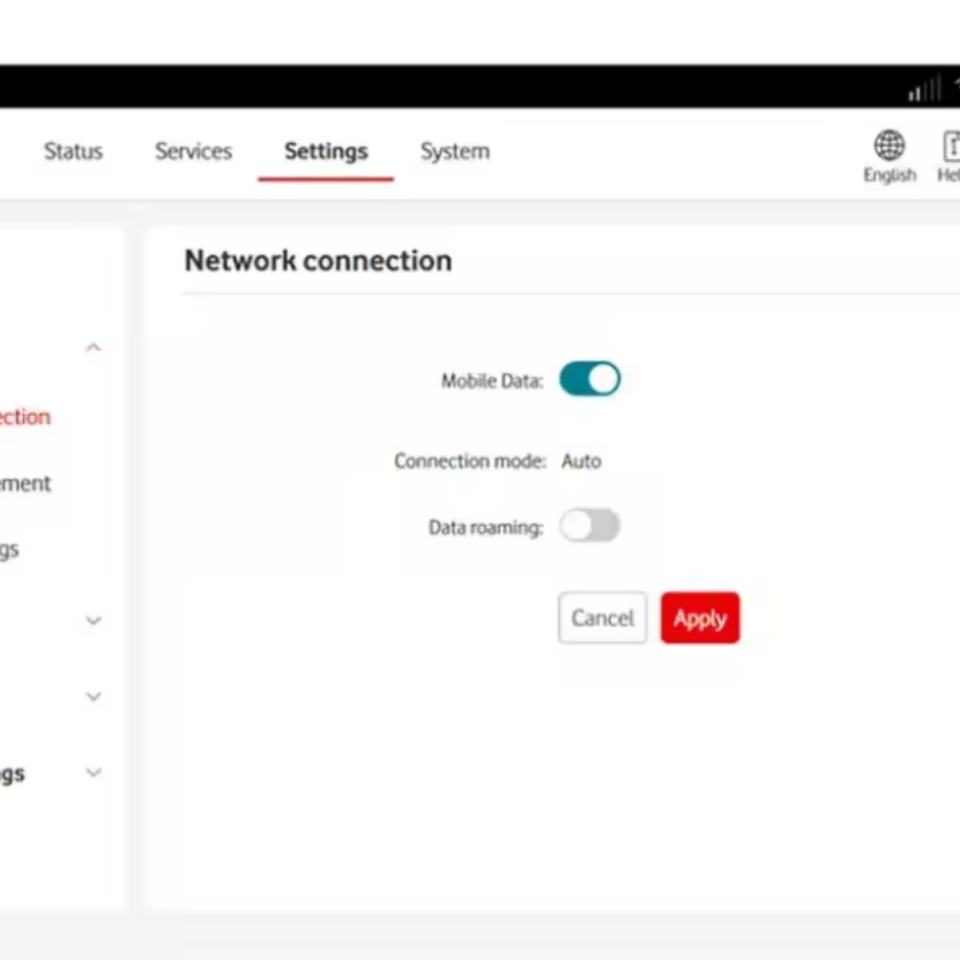960x960 pixels.
Task: Turn off the Mobile Data toggle
Action: 590,379
